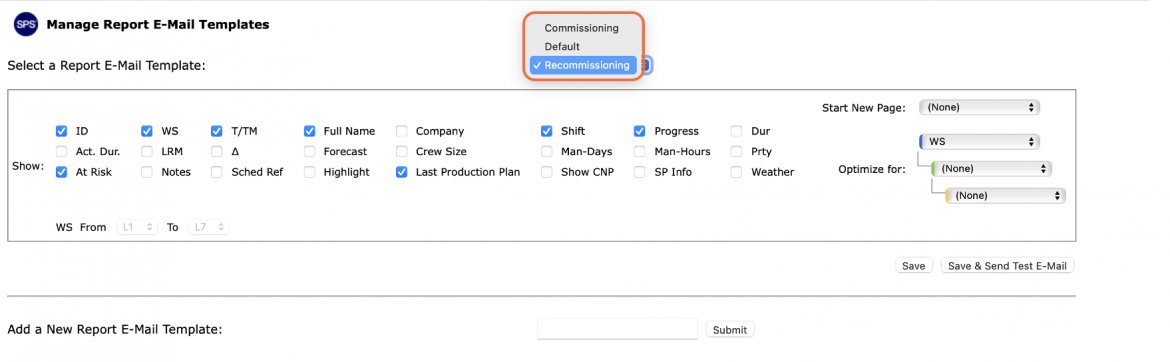
Task: Click the Submit button
Action: [730, 329]
